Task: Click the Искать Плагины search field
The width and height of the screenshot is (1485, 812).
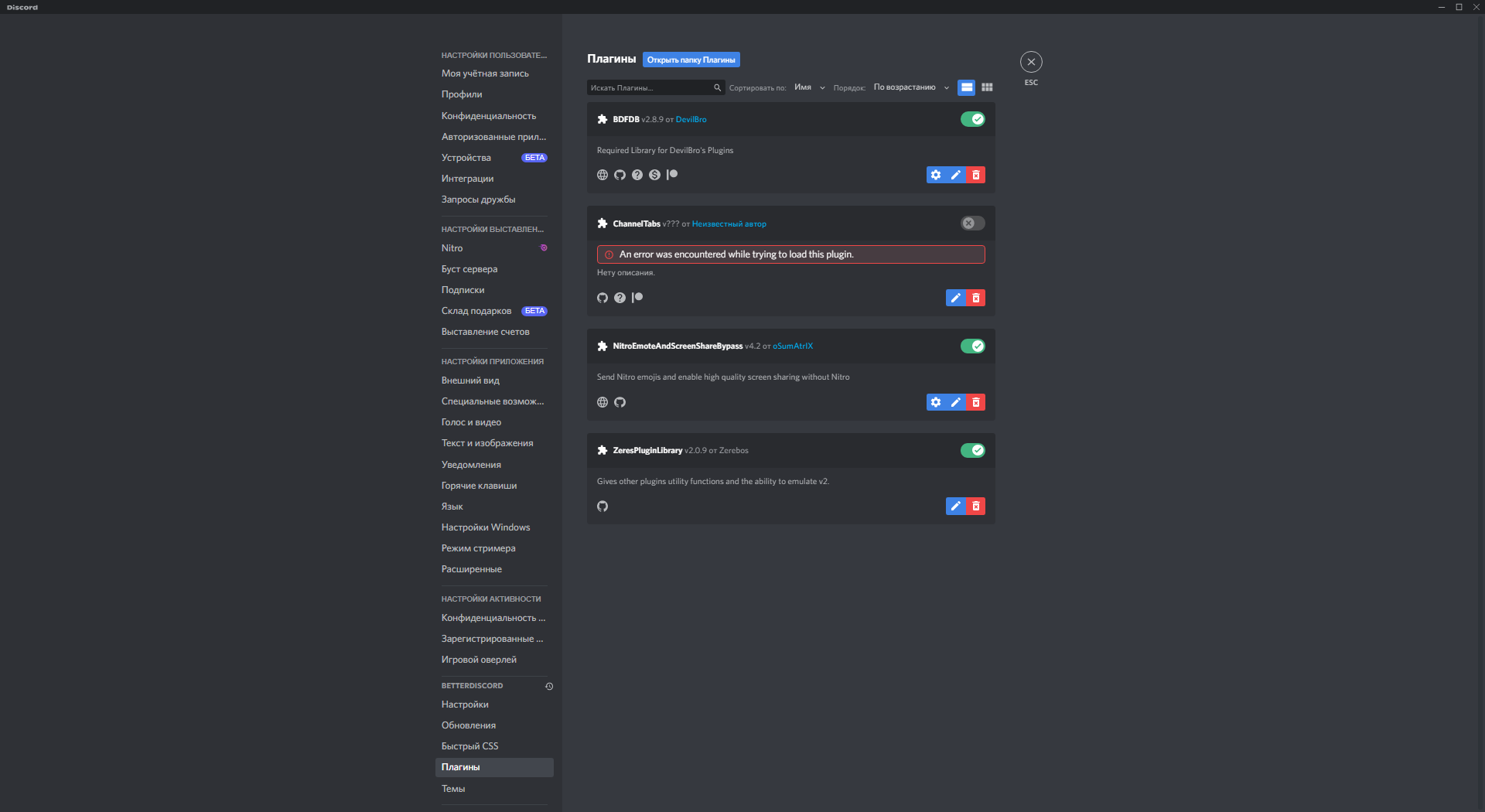Action: (x=656, y=87)
